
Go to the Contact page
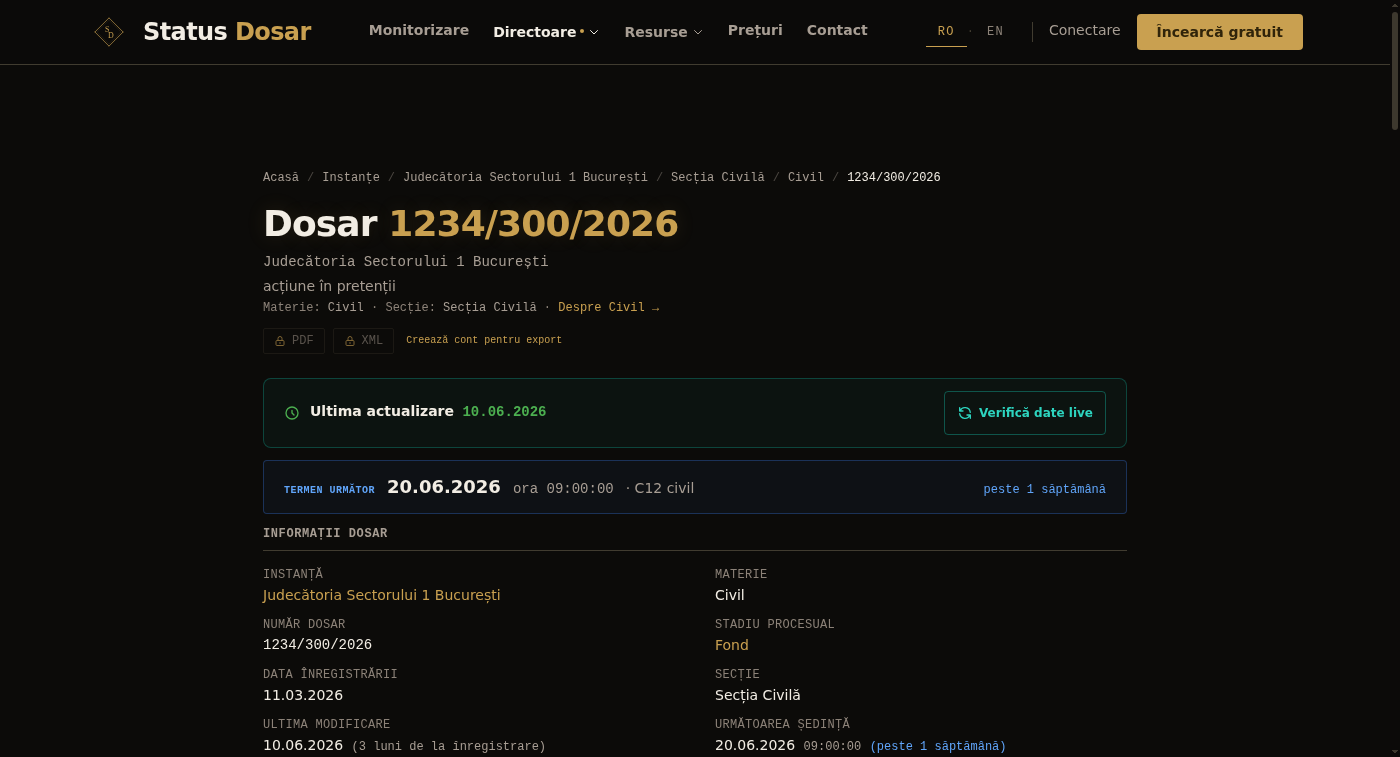click(x=837, y=30)
